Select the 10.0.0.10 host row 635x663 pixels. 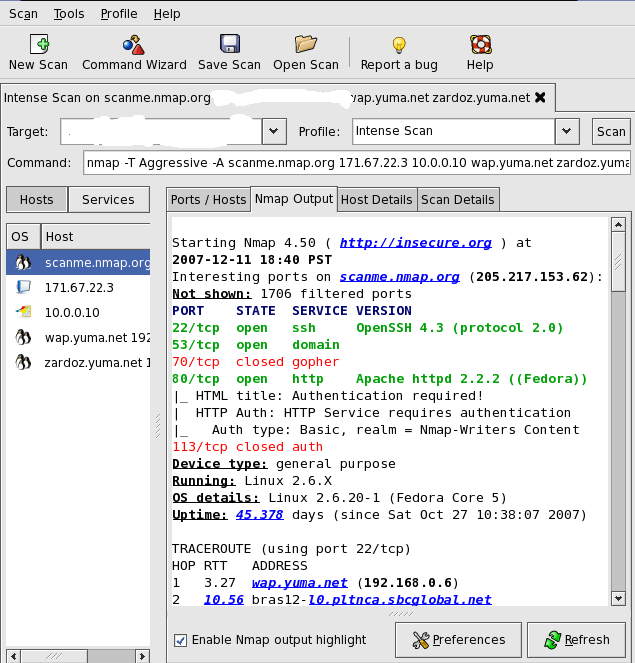point(78,312)
